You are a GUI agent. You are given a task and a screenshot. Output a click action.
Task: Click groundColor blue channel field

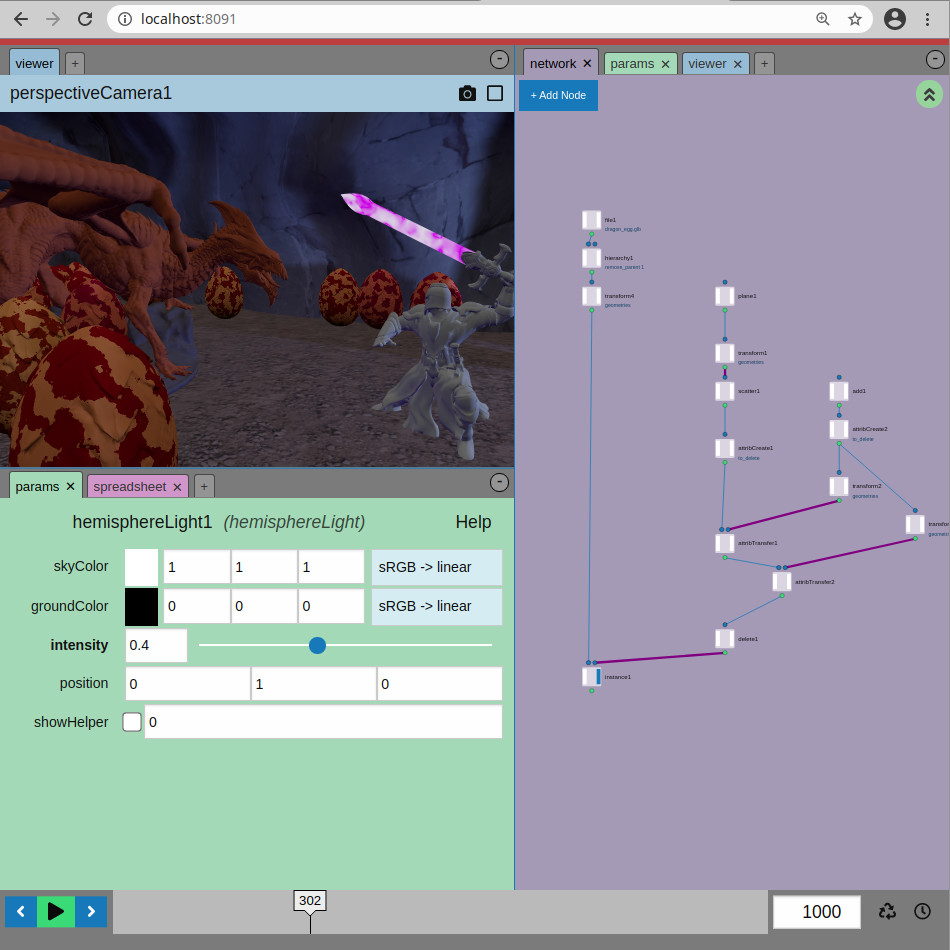click(331, 606)
